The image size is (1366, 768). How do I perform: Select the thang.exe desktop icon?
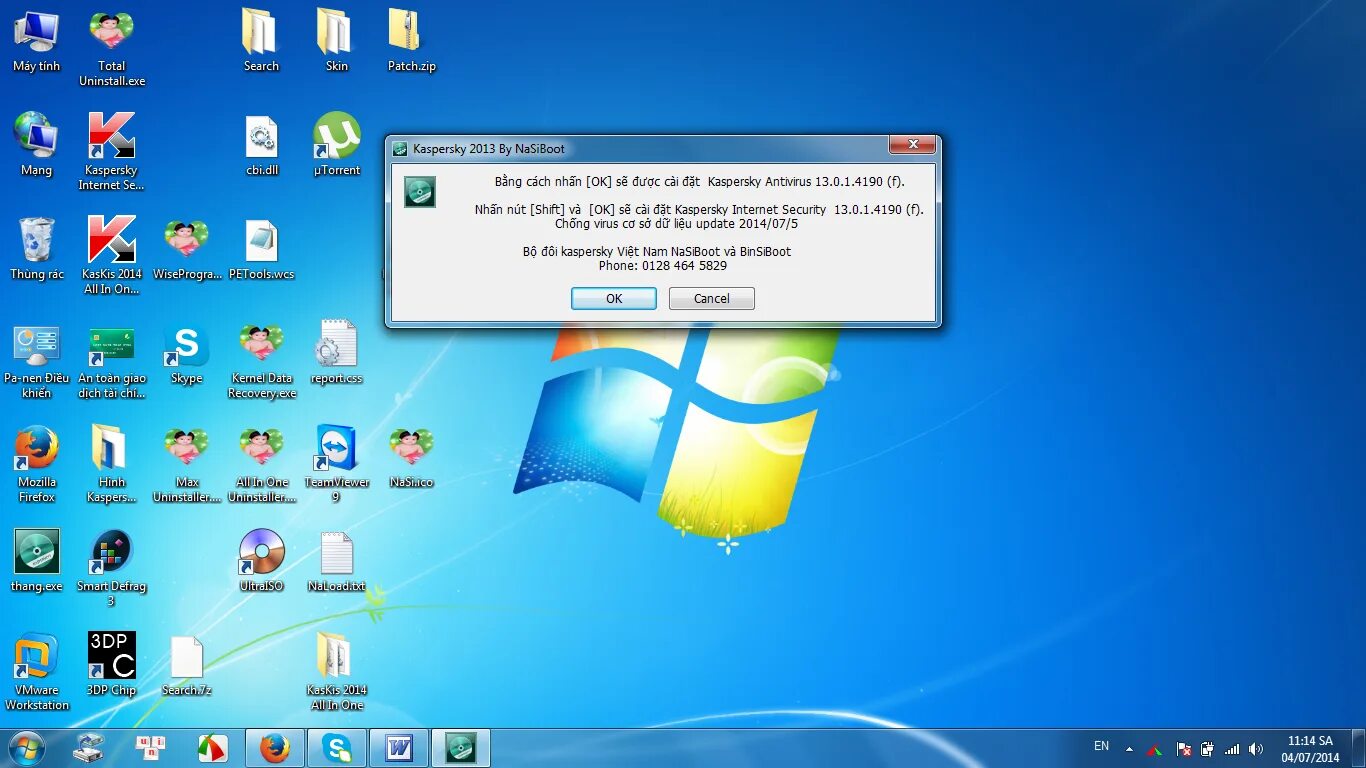(36, 562)
